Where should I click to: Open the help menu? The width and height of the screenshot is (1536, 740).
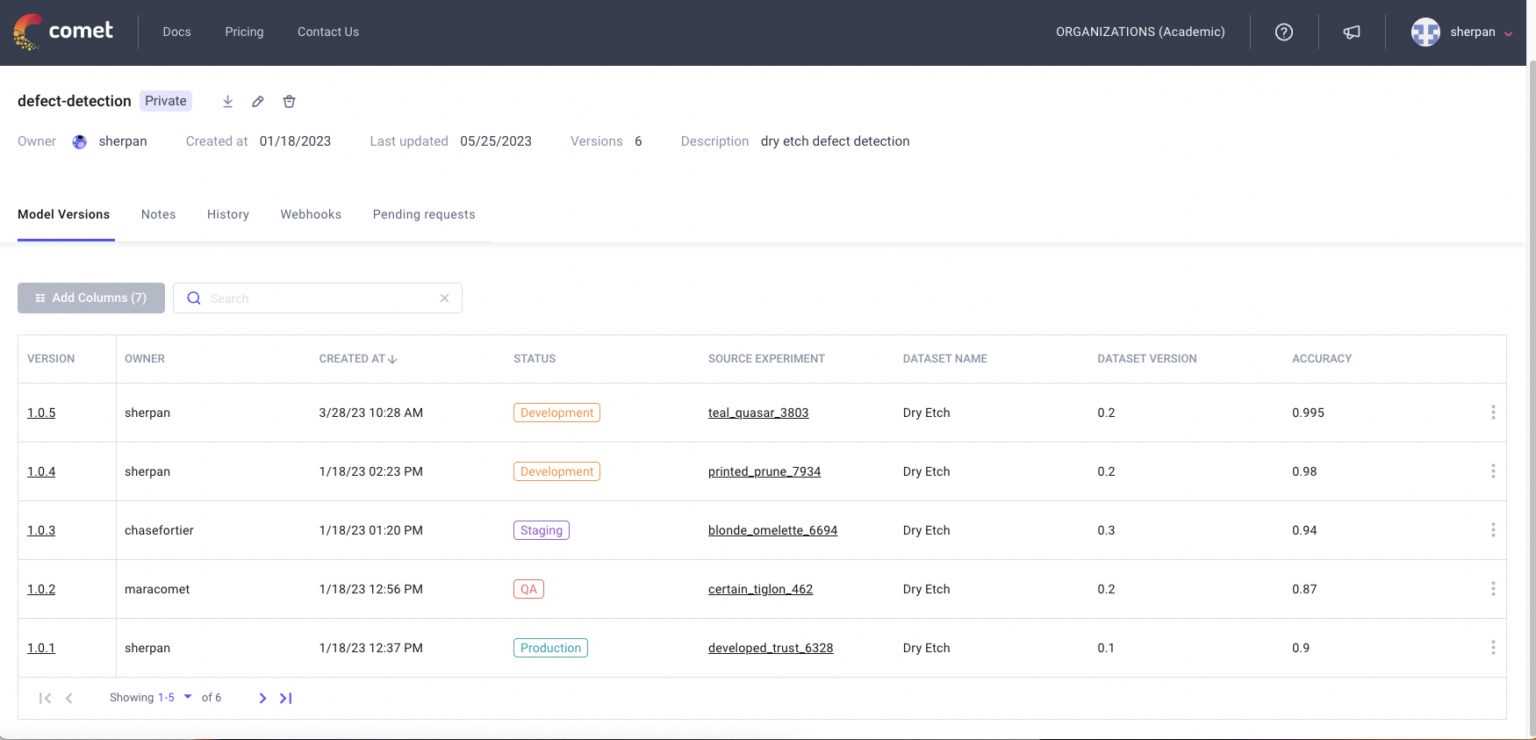click(1284, 31)
